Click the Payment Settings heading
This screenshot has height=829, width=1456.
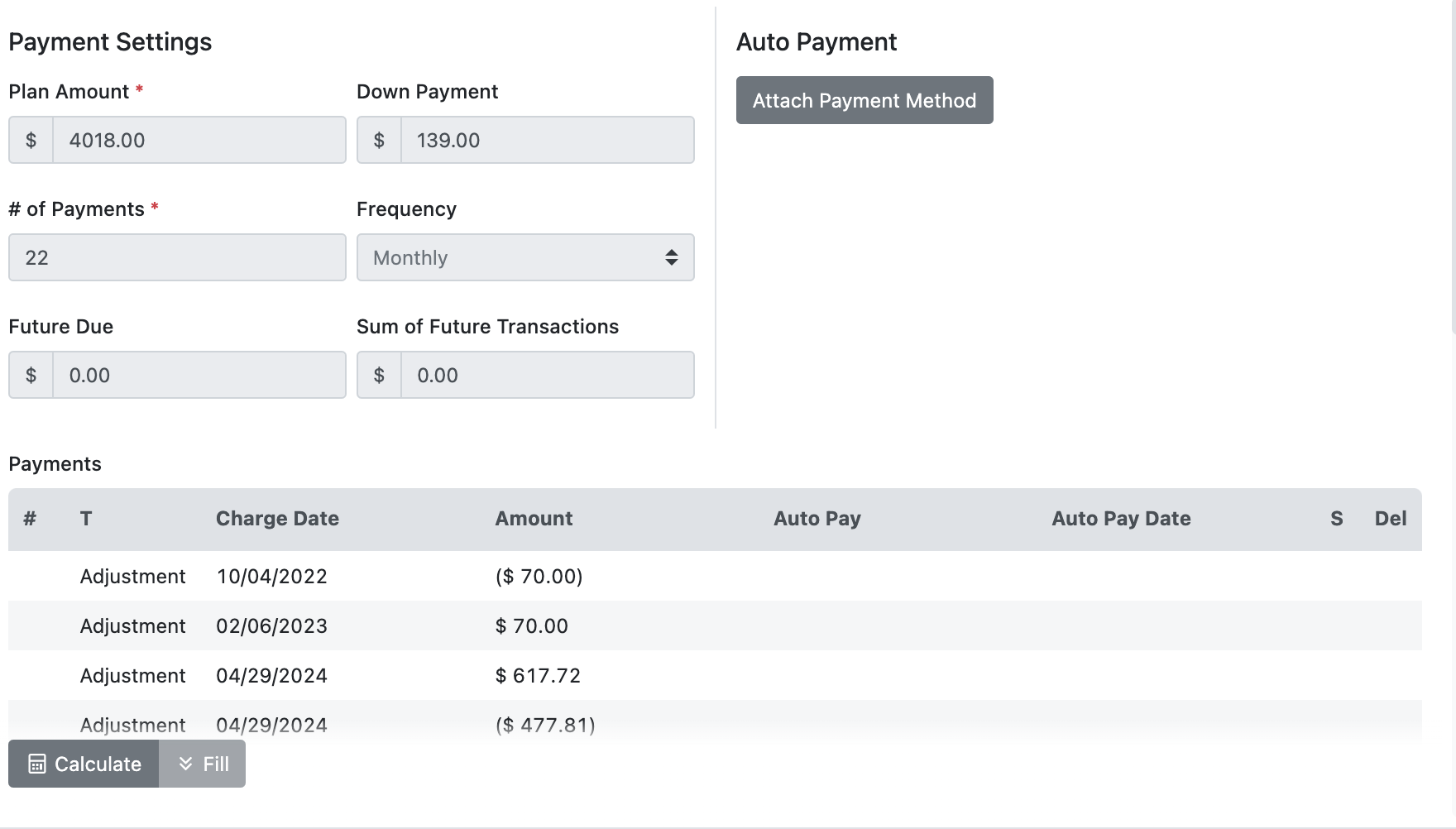(110, 42)
